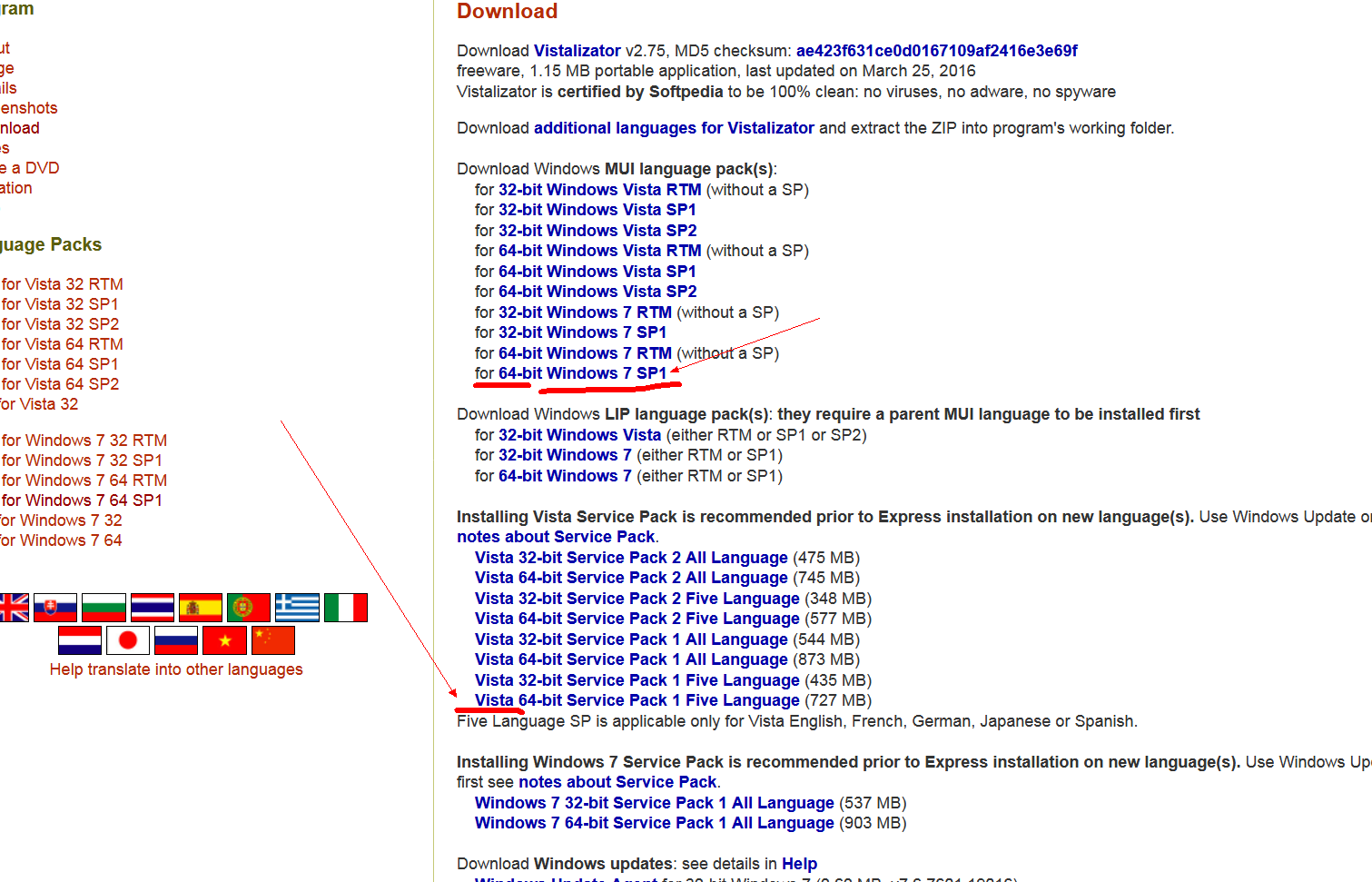This screenshot has width=1372, height=882.
Task: Open 64-bit Windows Vista SP1 MUI packs
Action: [597, 272]
